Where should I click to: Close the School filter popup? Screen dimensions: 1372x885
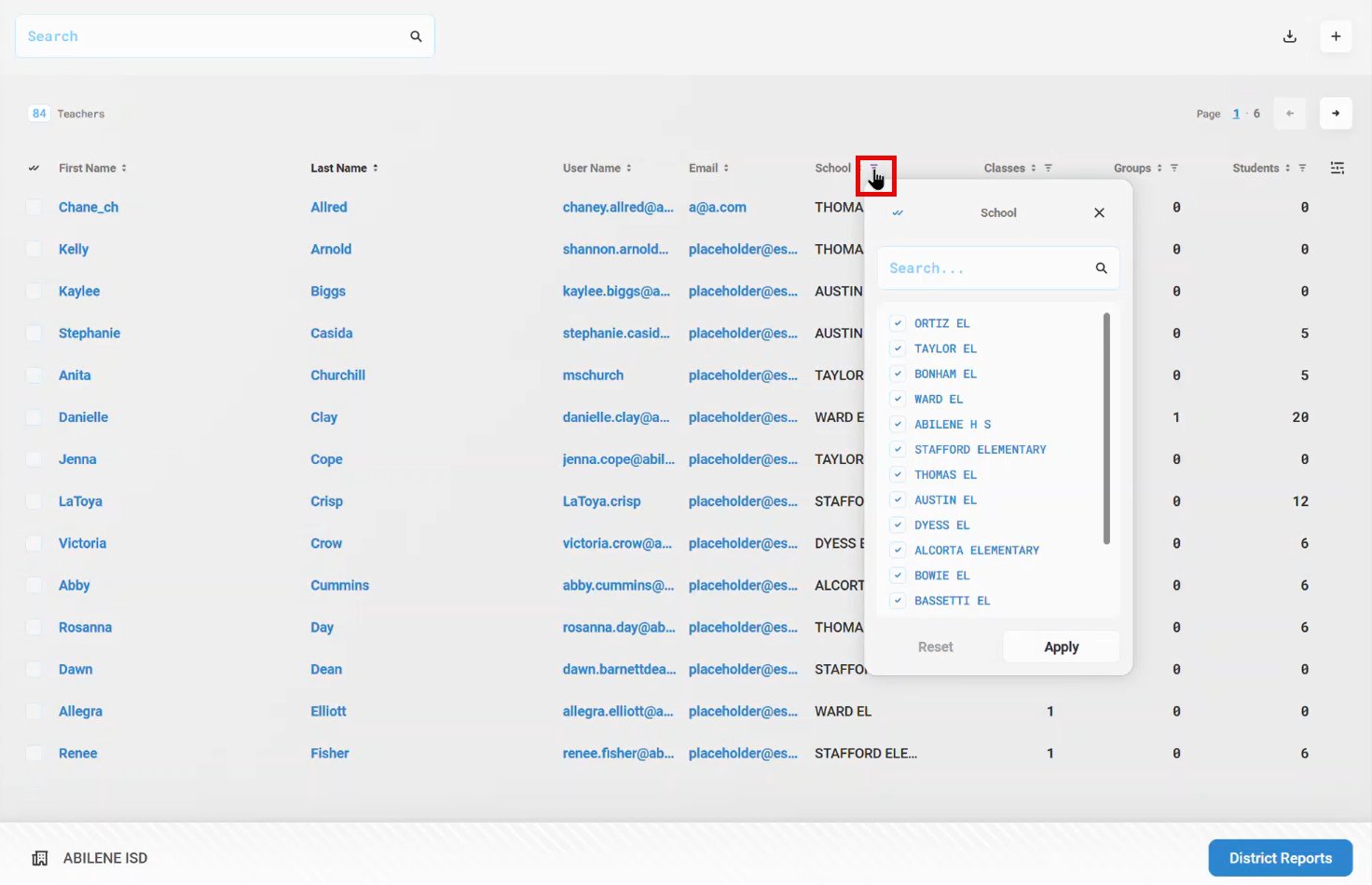point(1100,212)
